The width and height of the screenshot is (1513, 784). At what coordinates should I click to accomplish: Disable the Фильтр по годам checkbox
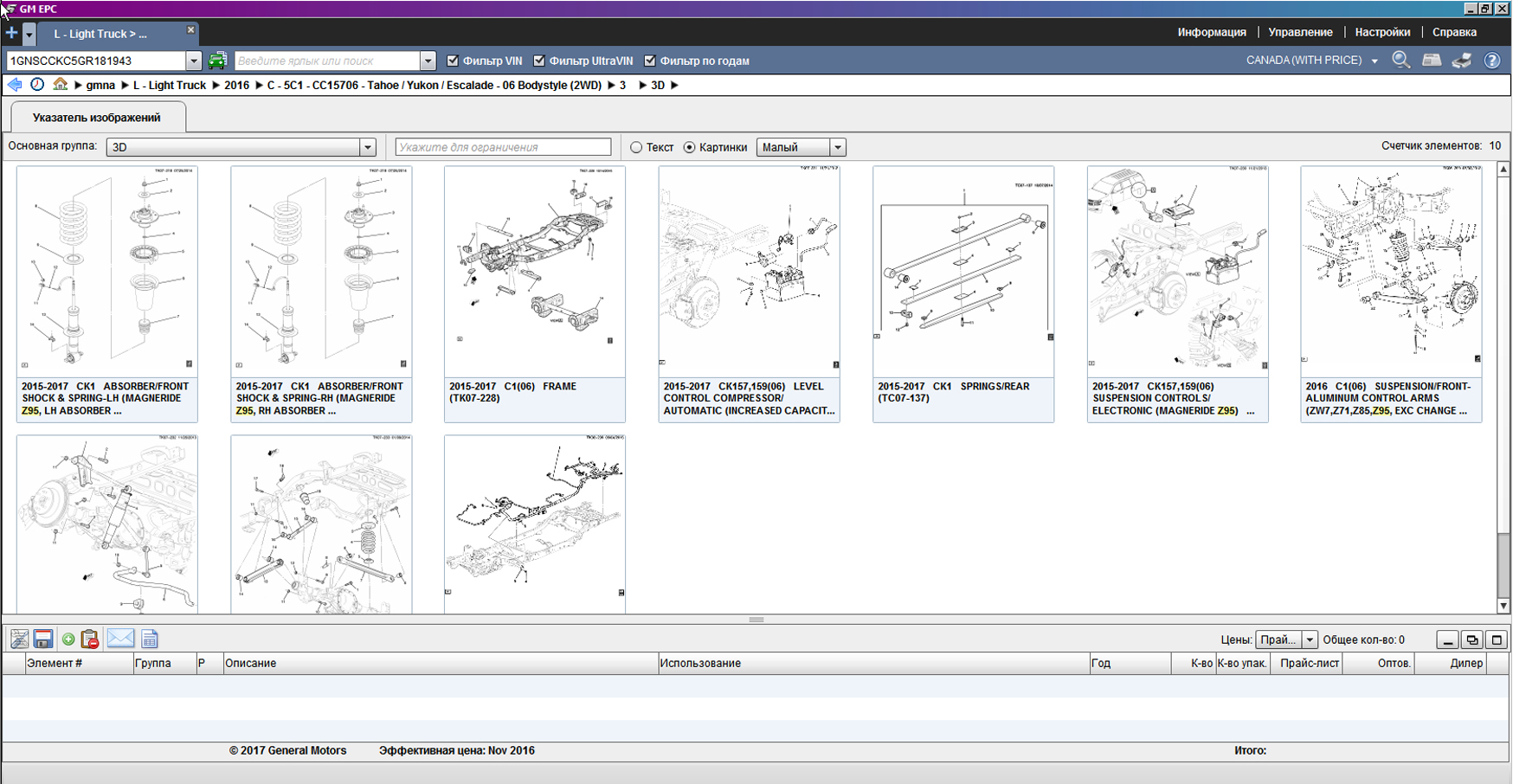pos(650,61)
